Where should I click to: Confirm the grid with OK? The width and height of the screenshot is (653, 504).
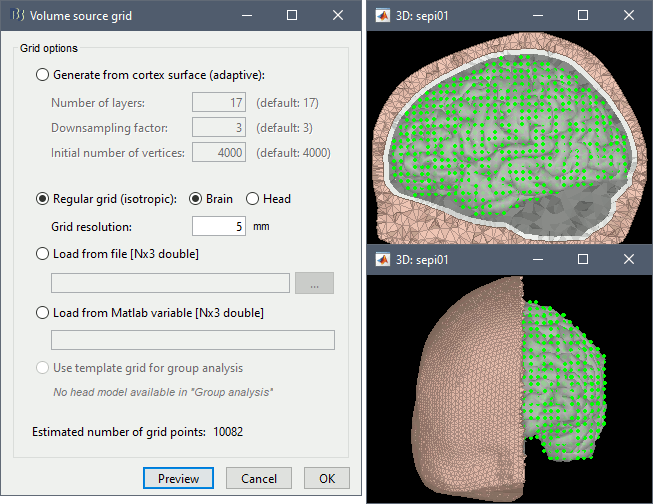[x=327, y=478]
